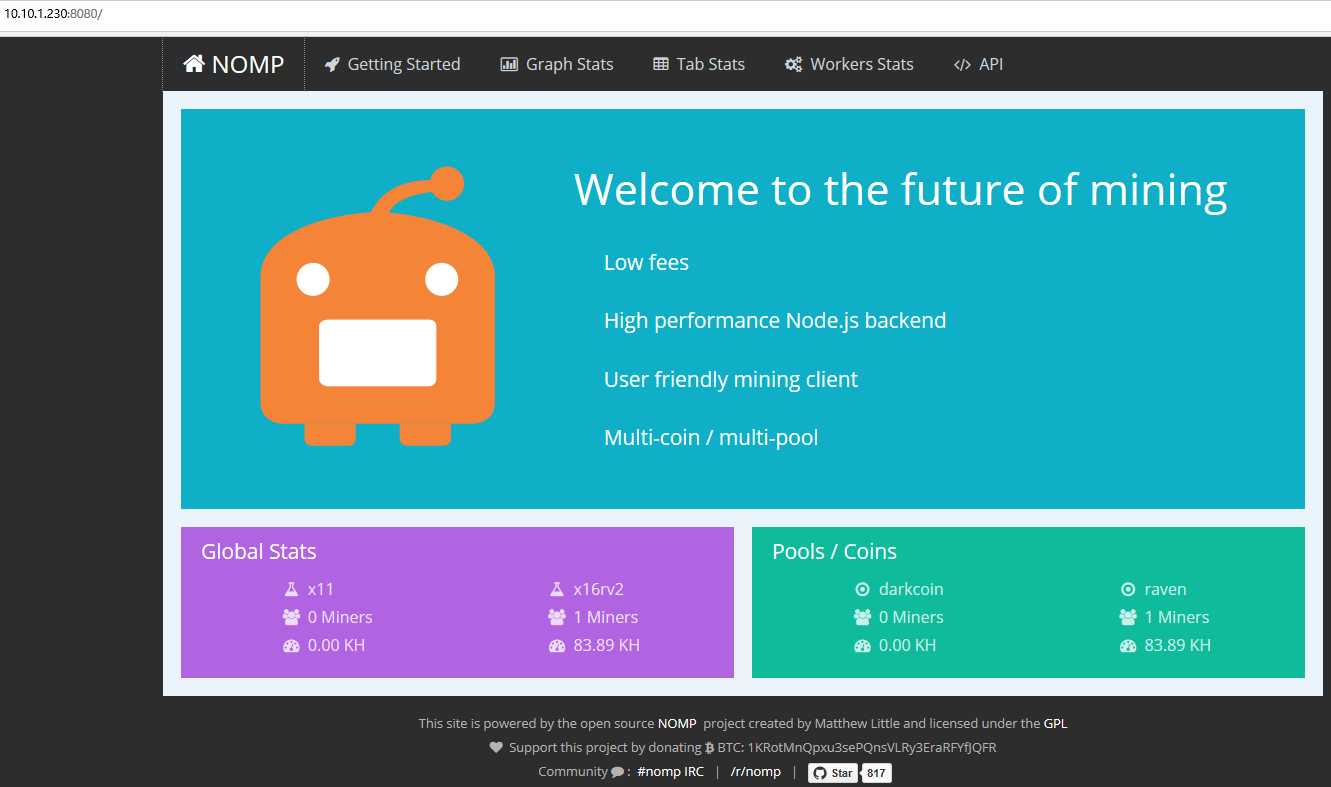This screenshot has height=787, width=1331.
Task: Open the NOMP home brand link
Action: (x=234, y=64)
